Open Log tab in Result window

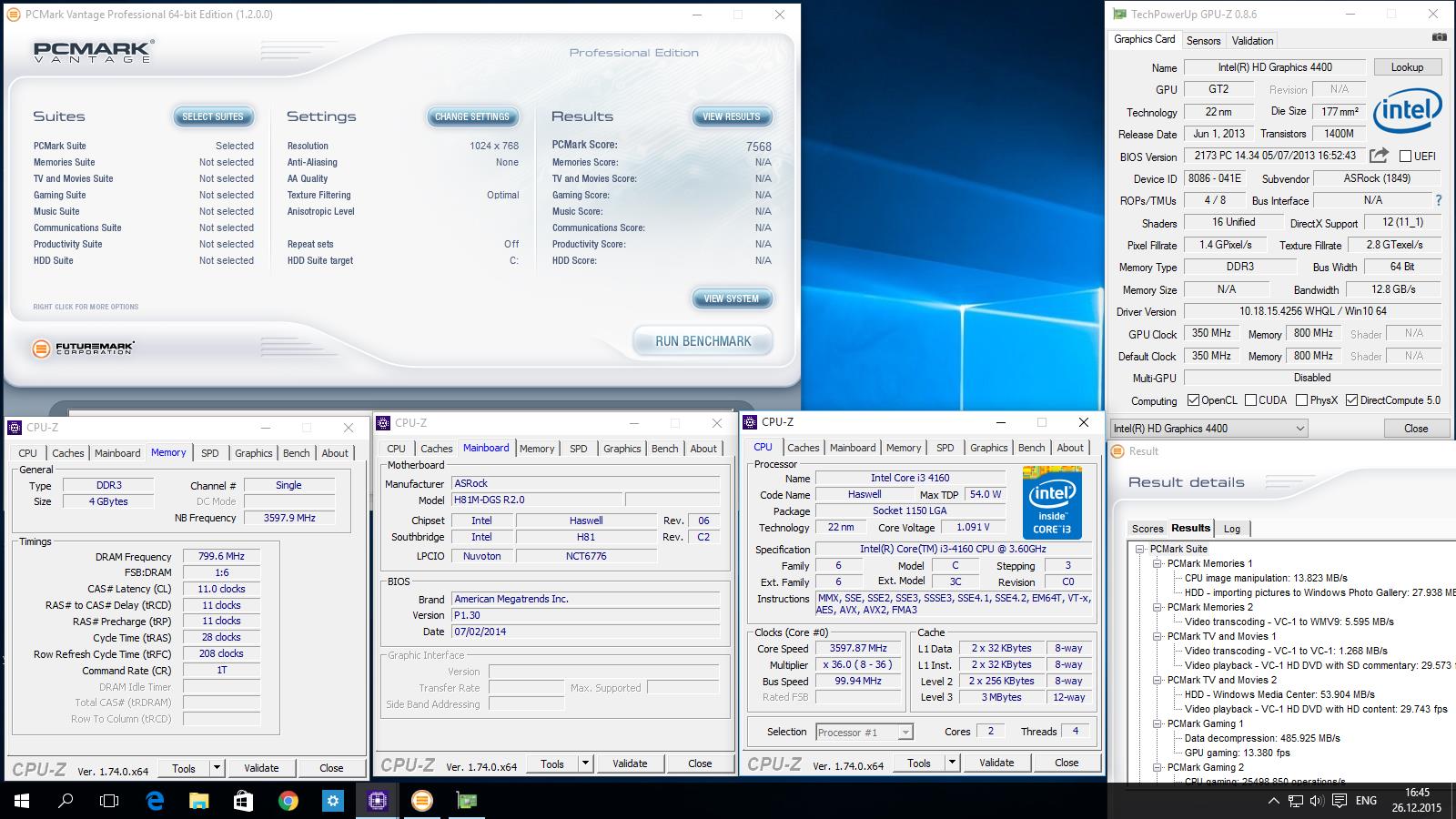[x=1231, y=529]
